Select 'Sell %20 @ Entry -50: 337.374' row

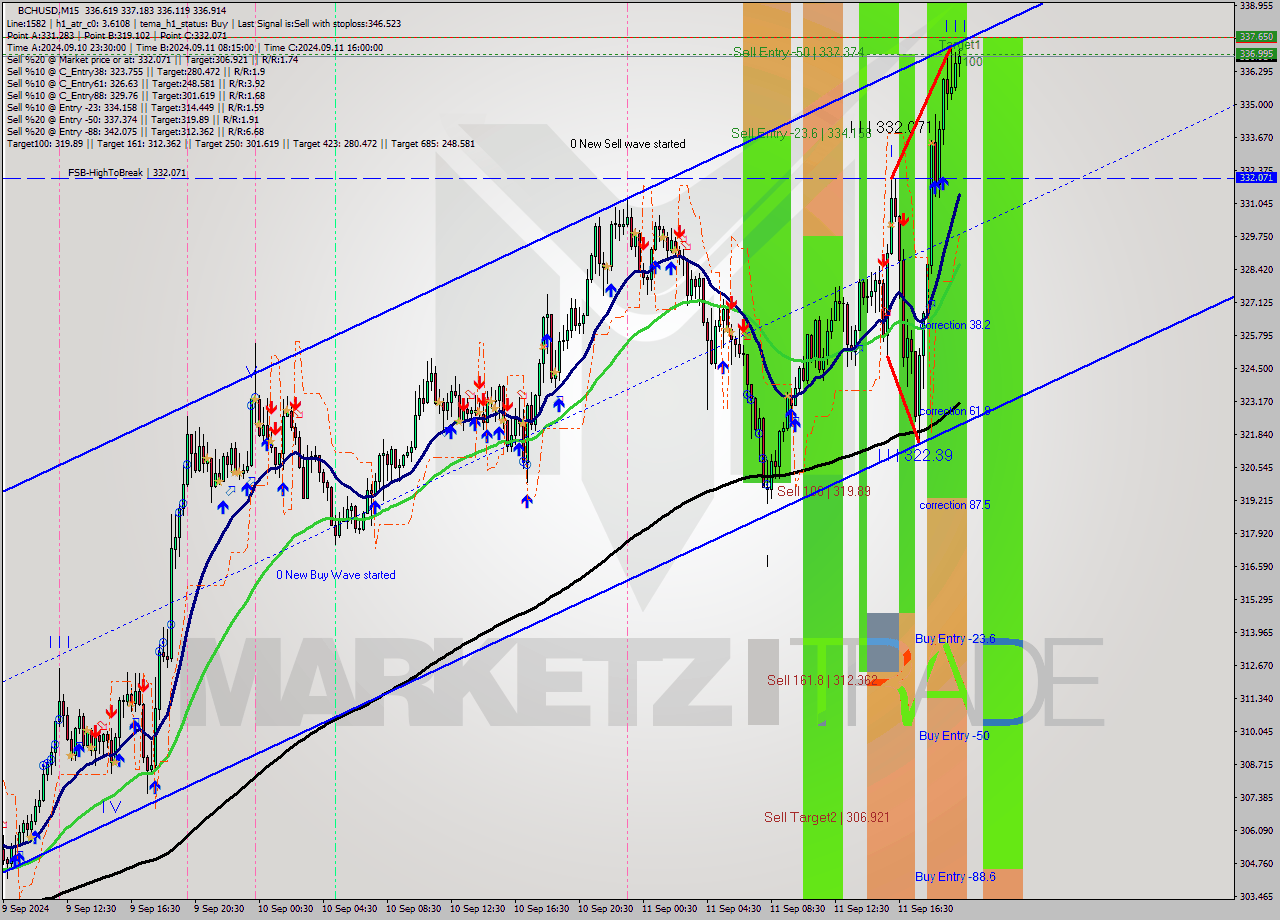tap(135, 119)
